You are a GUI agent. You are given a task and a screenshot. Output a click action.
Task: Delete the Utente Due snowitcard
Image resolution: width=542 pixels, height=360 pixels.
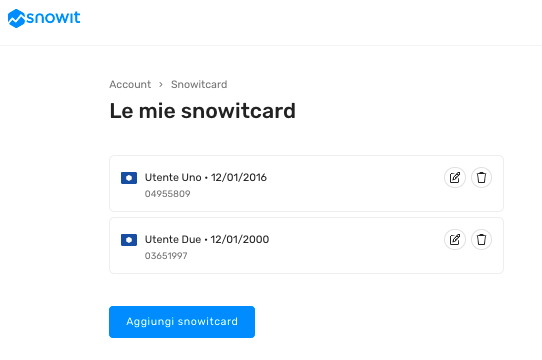pyautogui.click(x=481, y=239)
